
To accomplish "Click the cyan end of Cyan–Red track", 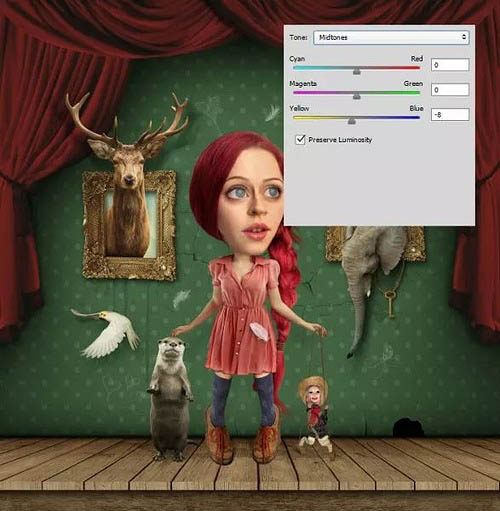I will [x=296, y=68].
